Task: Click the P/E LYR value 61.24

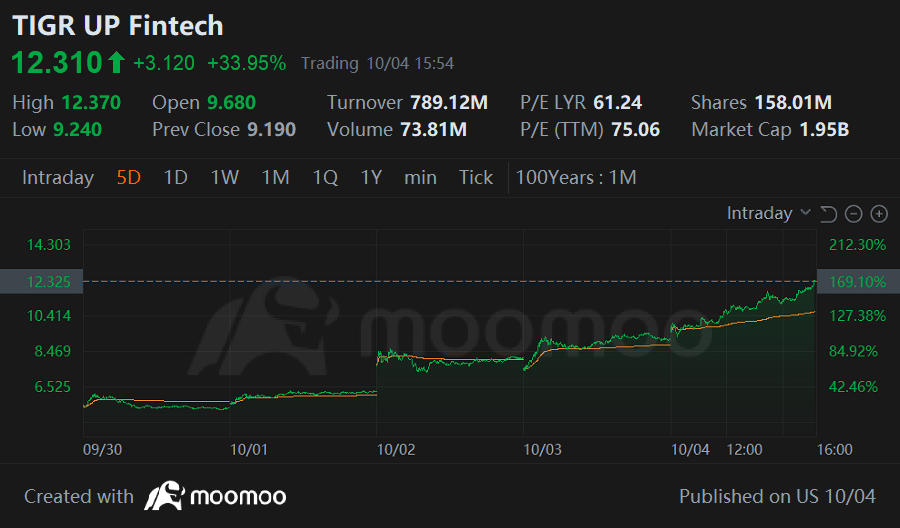Action: 618,103
